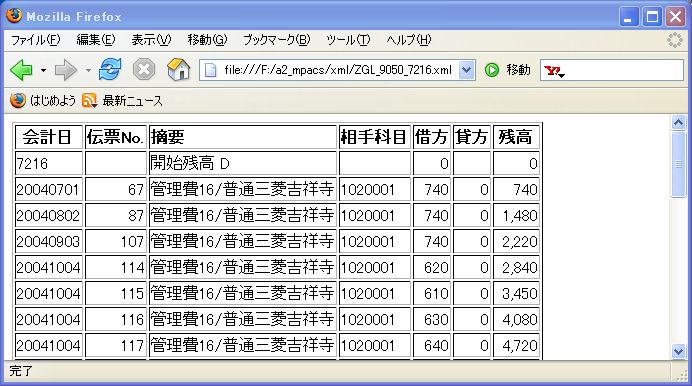Image resolution: width=692 pixels, height=386 pixels.
Task: Click balance cell 4,080
Action: [x=516, y=319]
